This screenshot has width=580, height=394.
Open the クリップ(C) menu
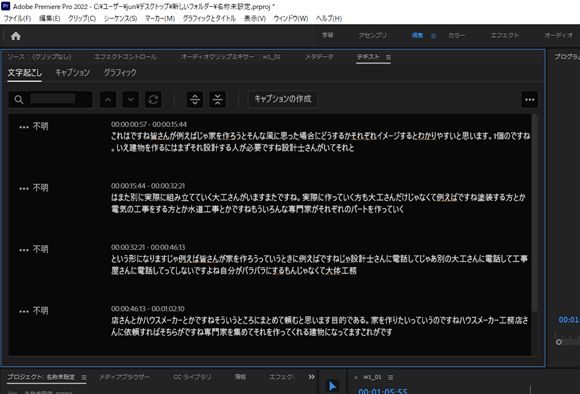[82, 18]
